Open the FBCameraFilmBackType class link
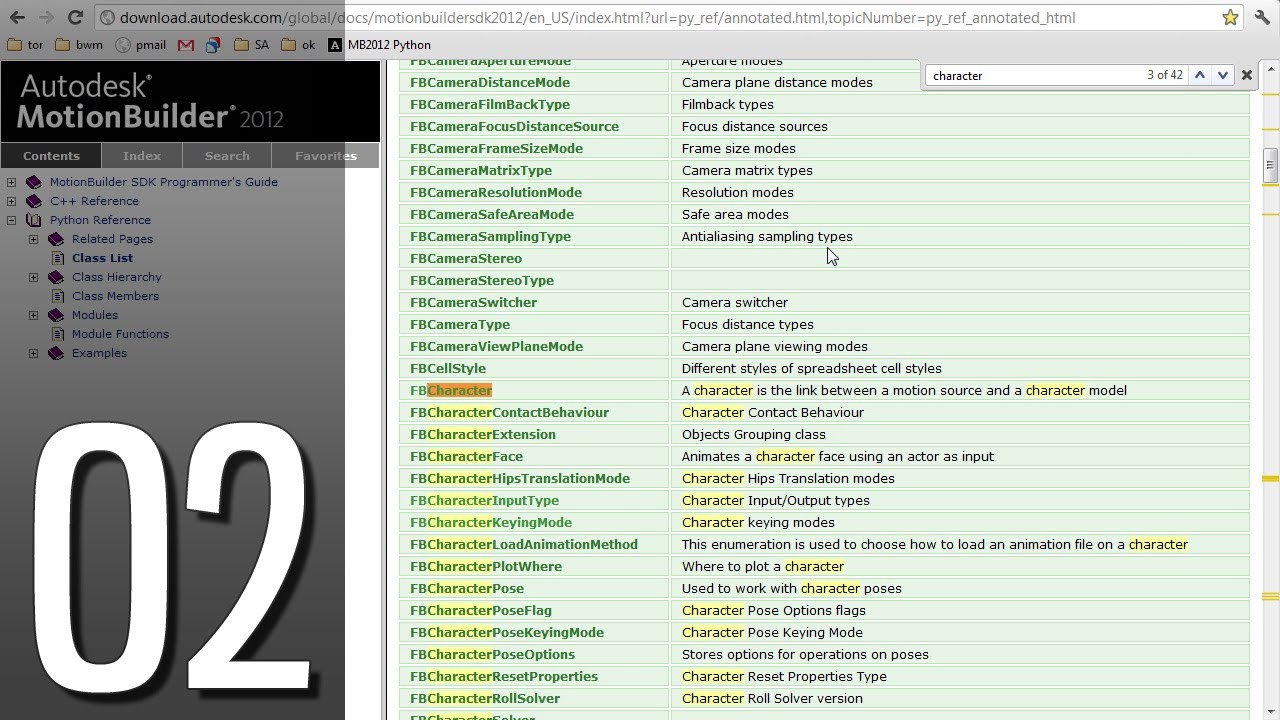 [490, 104]
